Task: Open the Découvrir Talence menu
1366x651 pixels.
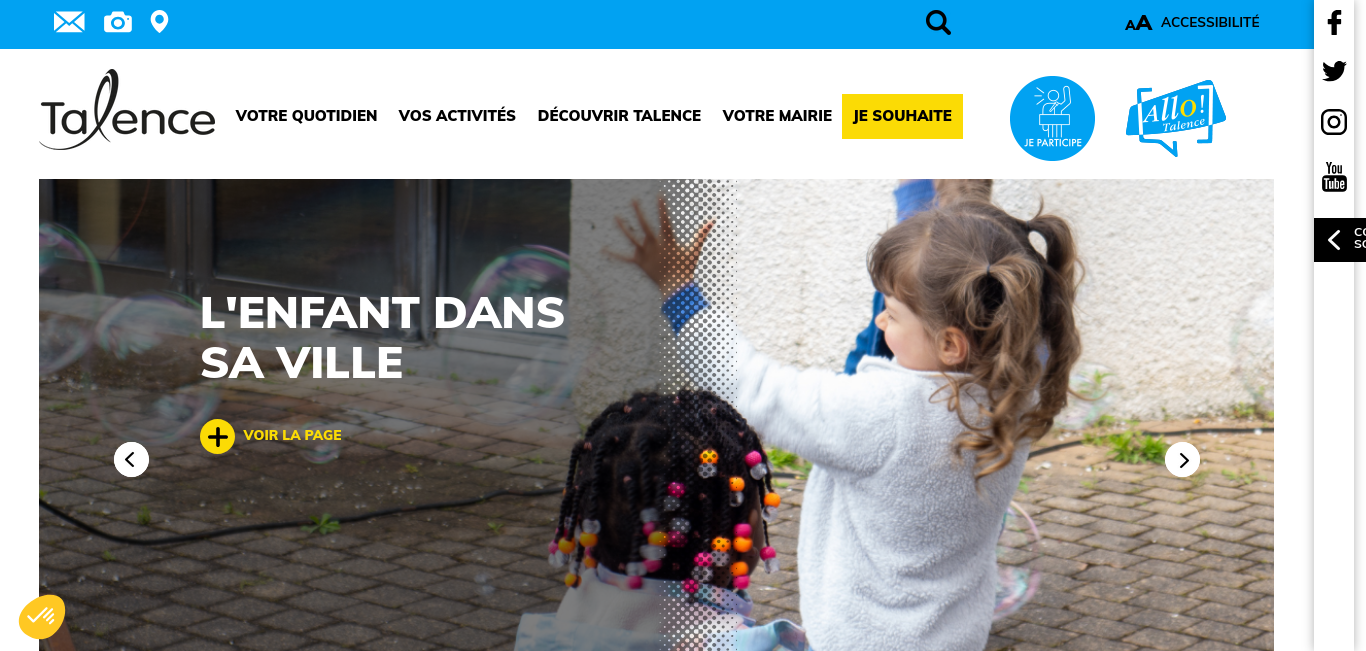Action: (x=619, y=116)
